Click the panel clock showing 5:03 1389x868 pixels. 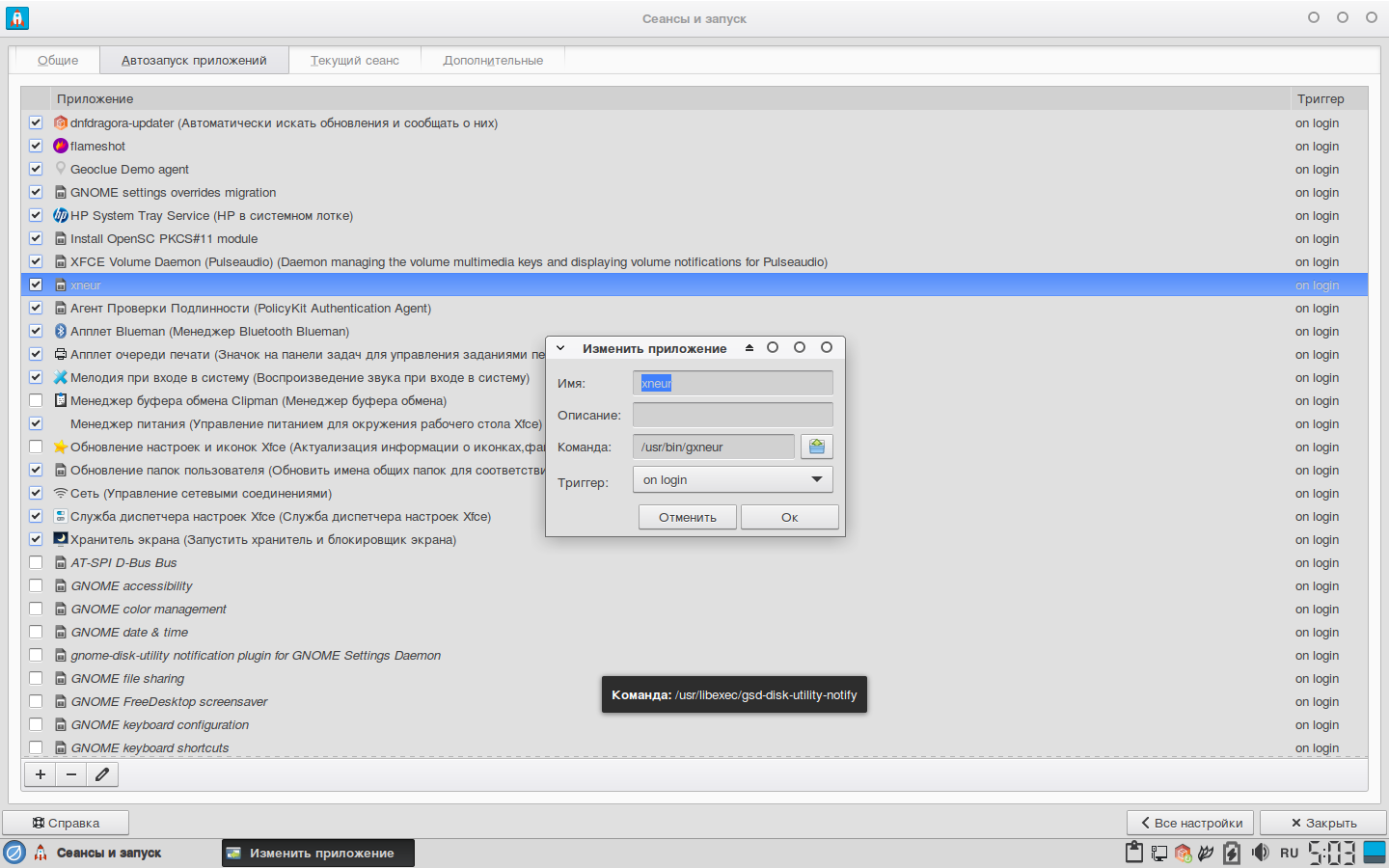click(1332, 853)
